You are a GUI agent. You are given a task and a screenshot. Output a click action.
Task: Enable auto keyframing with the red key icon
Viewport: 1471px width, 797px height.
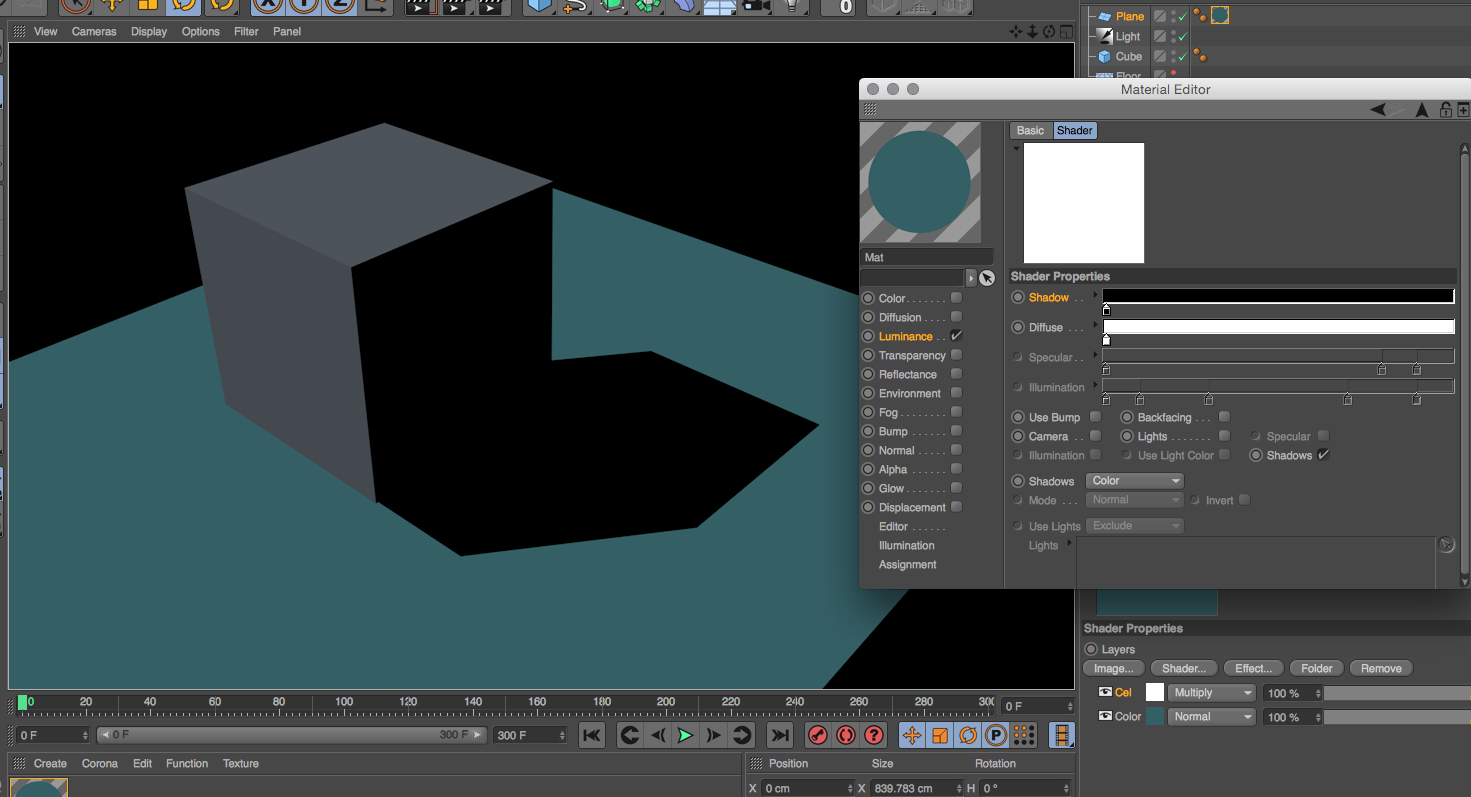coord(817,735)
